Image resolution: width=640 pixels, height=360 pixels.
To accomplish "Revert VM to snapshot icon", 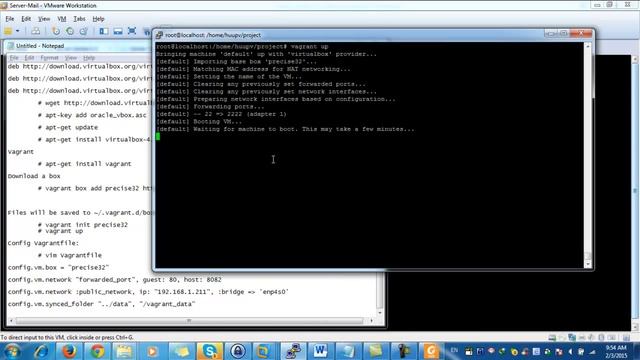I will click(70, 31).
